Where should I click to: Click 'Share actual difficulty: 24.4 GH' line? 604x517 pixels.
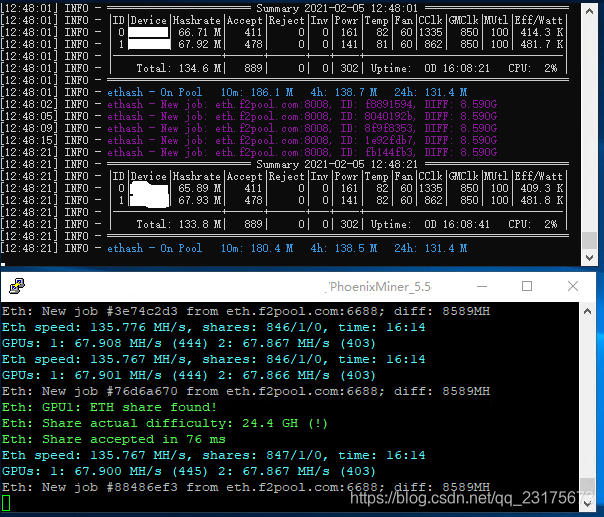coord(165,423)
